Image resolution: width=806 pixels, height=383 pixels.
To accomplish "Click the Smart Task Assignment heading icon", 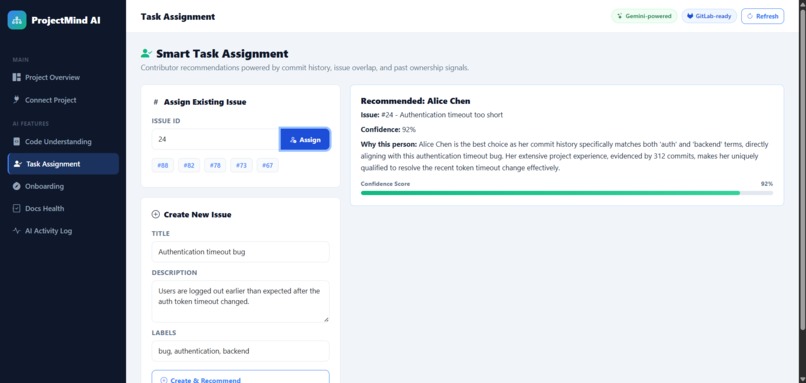I will tap(146, 53).
